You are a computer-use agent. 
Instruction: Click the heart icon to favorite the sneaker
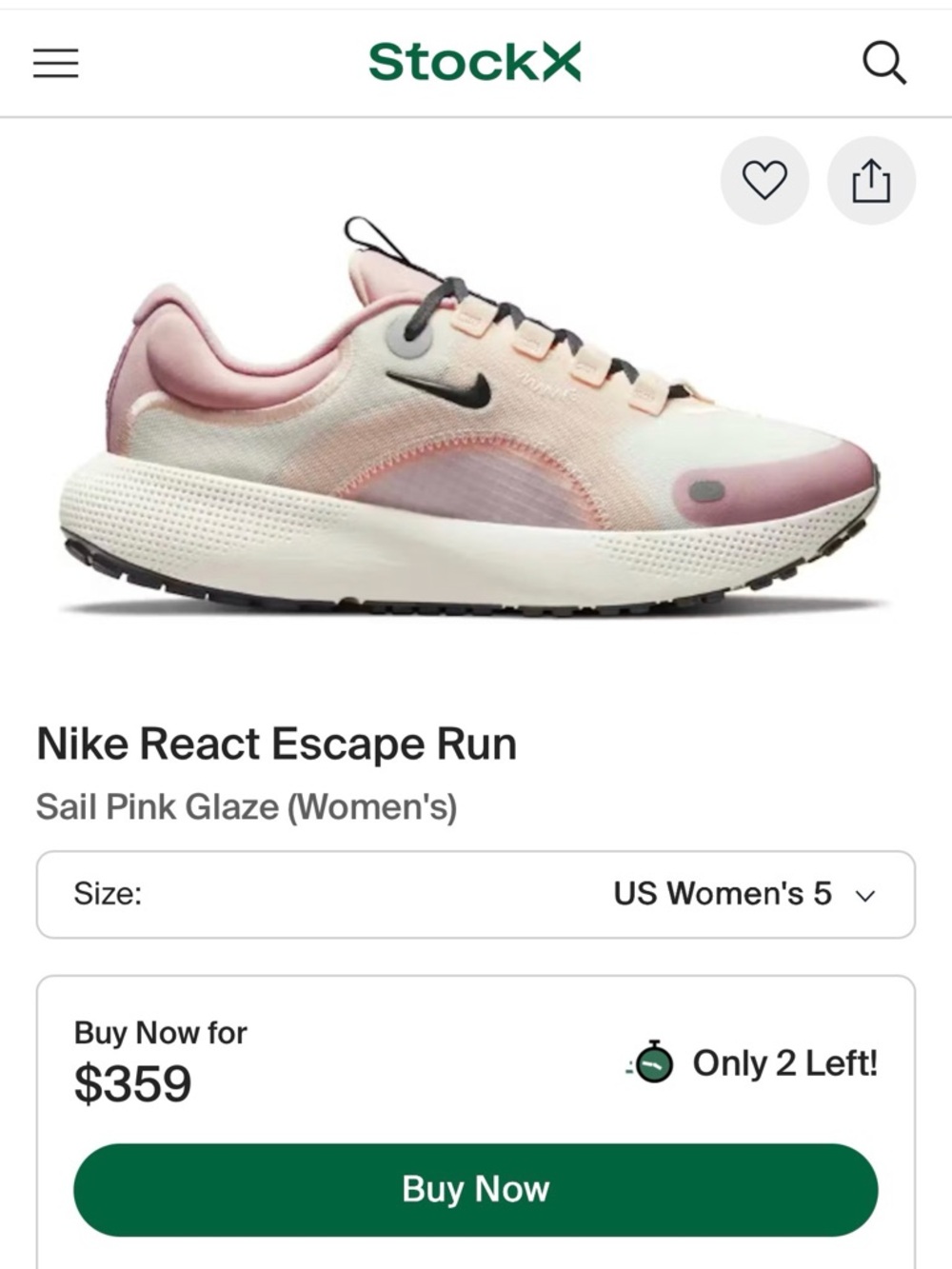pyautogui.click(x=764, y=179)
